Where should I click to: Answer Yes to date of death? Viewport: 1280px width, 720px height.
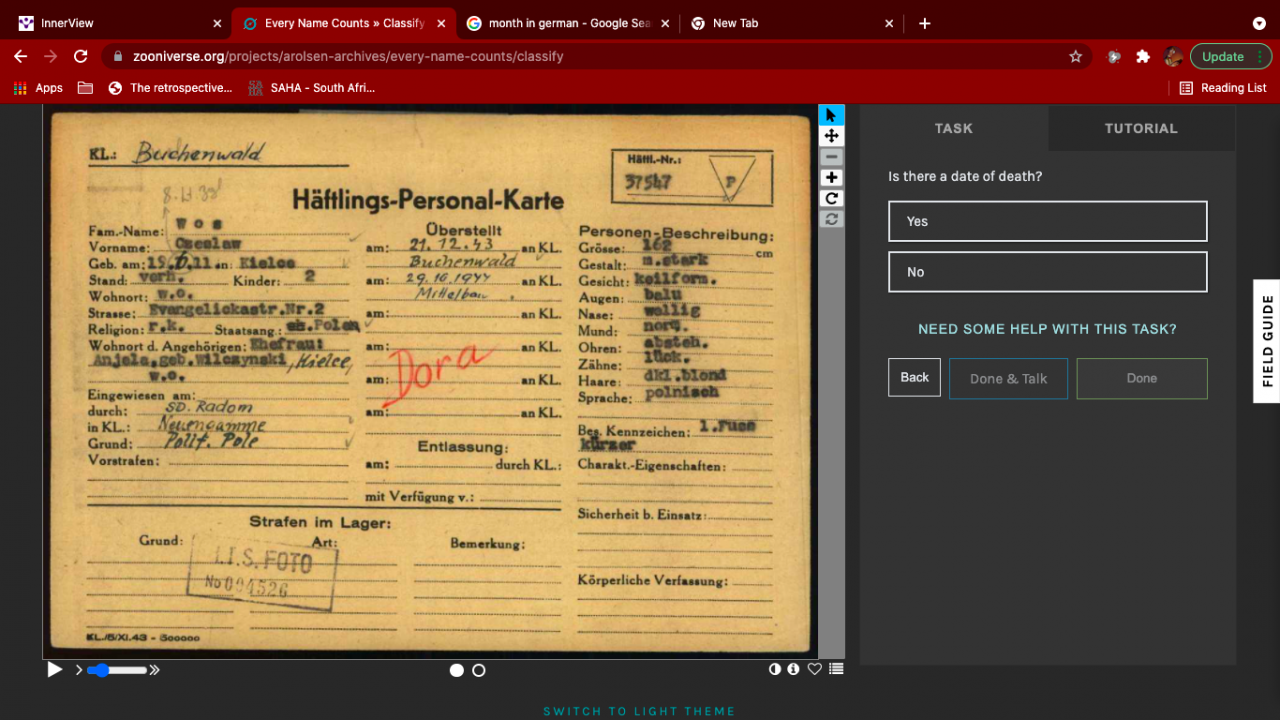tap(1048, 221)
